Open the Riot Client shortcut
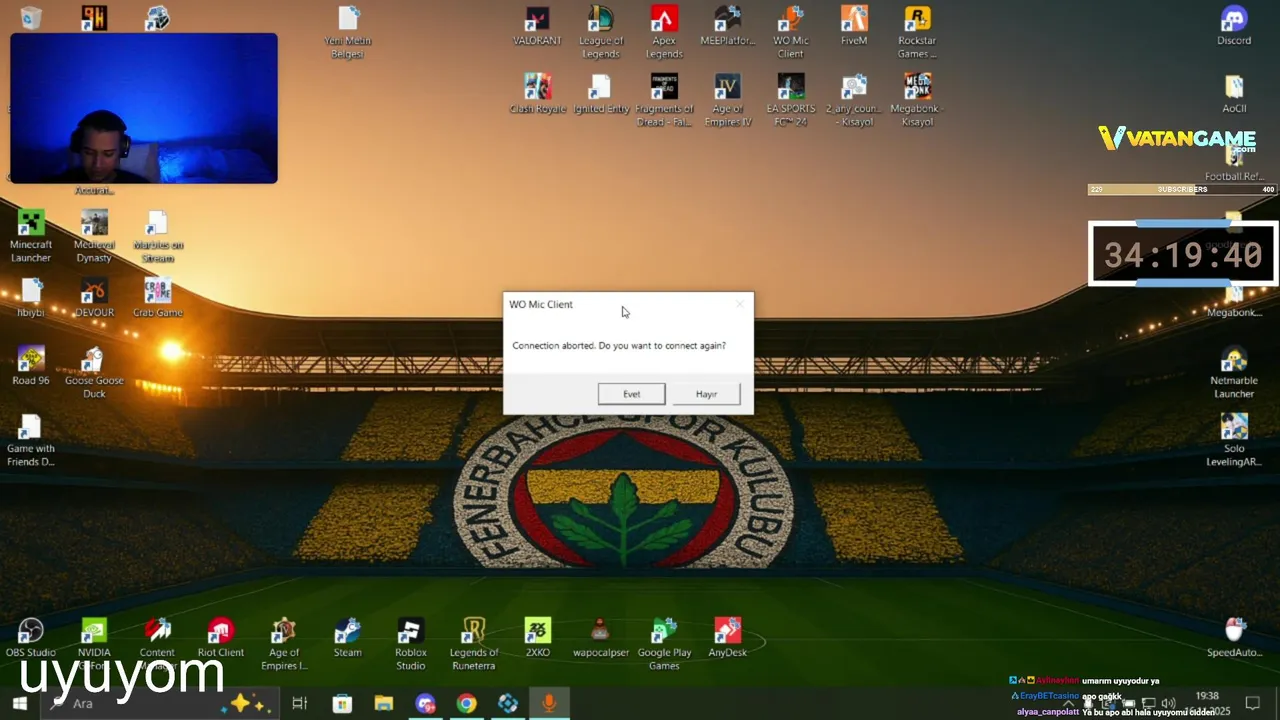This screenshot has width=1280, height=720. 220,637
